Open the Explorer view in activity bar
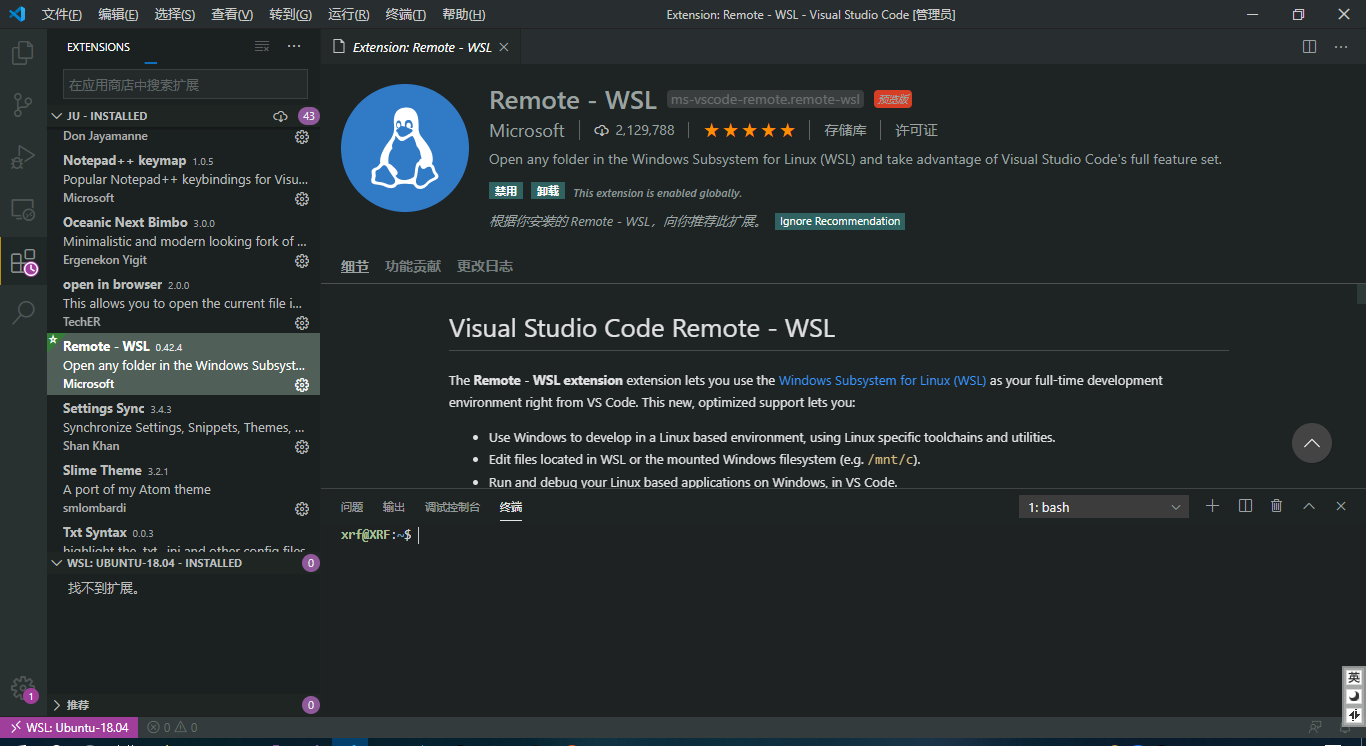The image size is (1366, 746). click(x=23, y=53)
